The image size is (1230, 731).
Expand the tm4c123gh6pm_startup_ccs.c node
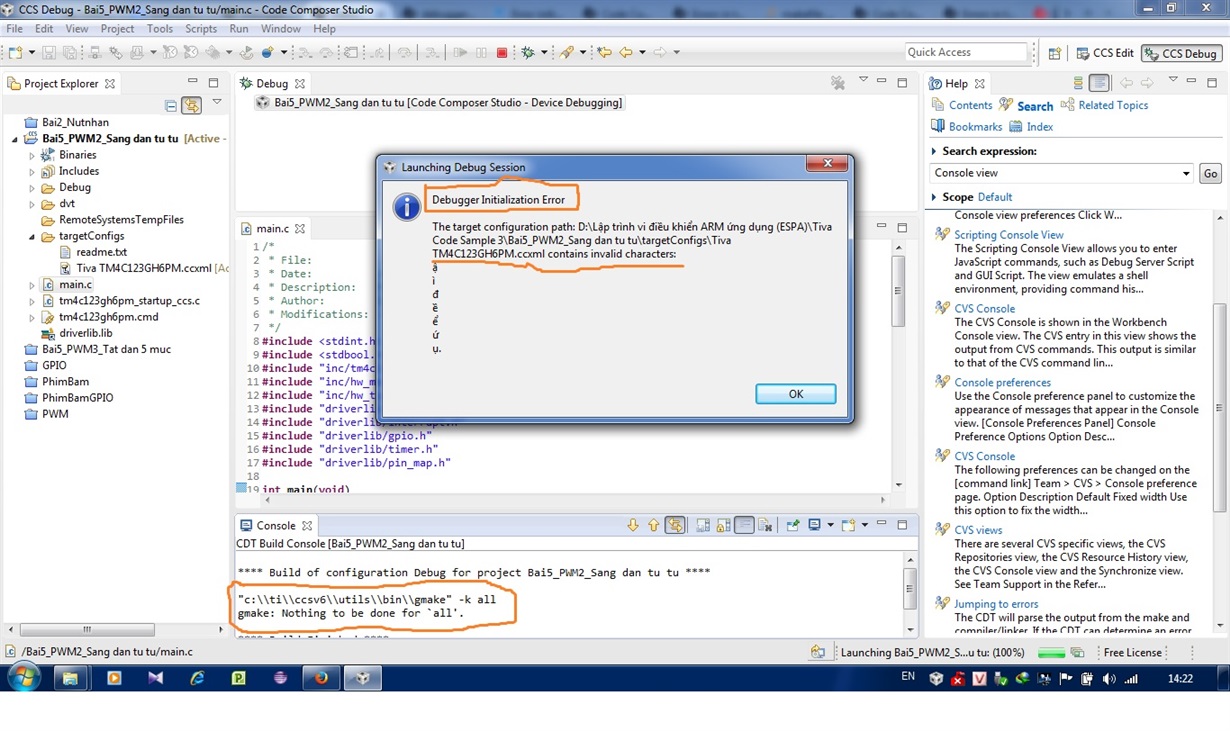coord(32,301)
